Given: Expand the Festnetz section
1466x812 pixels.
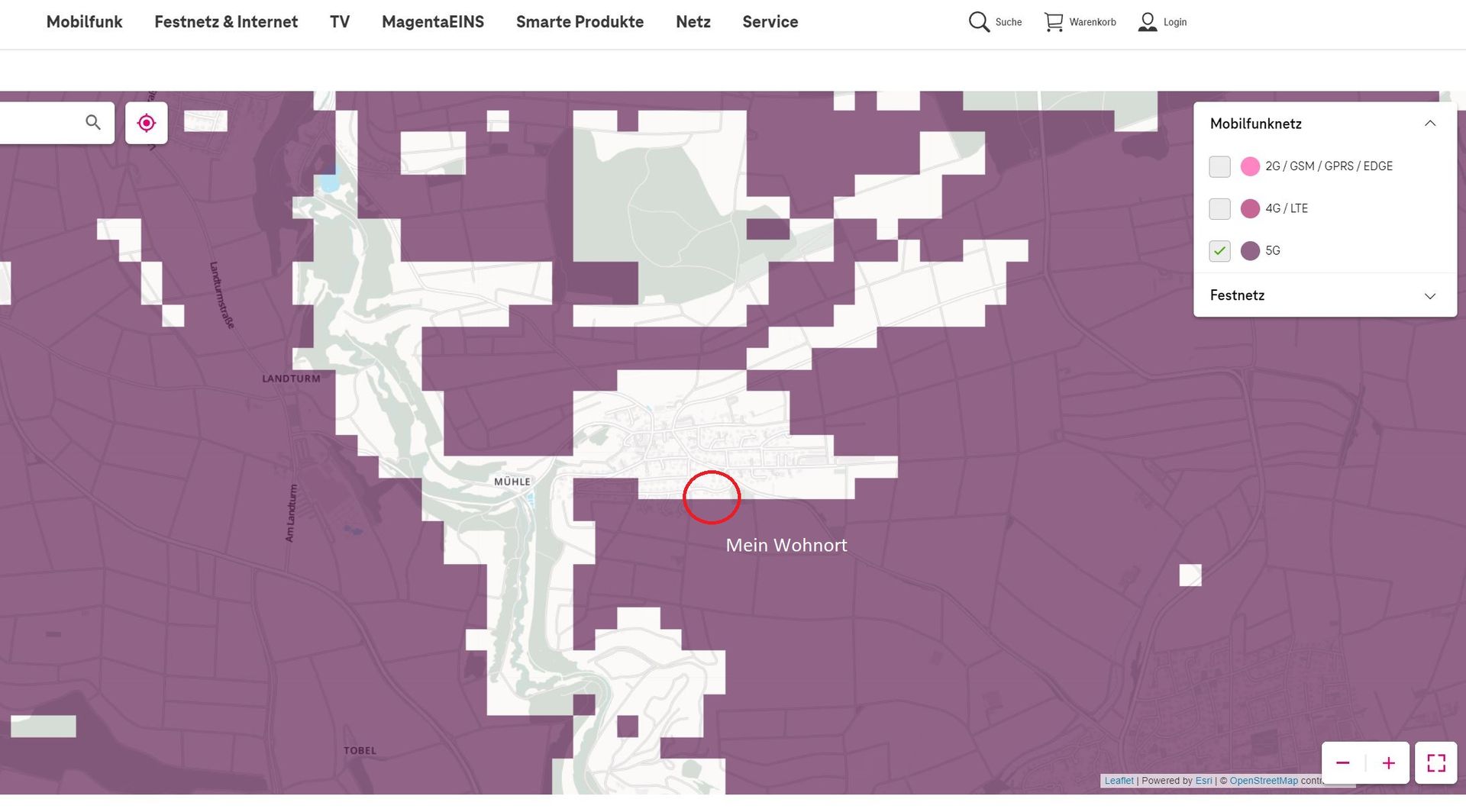Looking at the screenshot, I should click(1429, 296).
